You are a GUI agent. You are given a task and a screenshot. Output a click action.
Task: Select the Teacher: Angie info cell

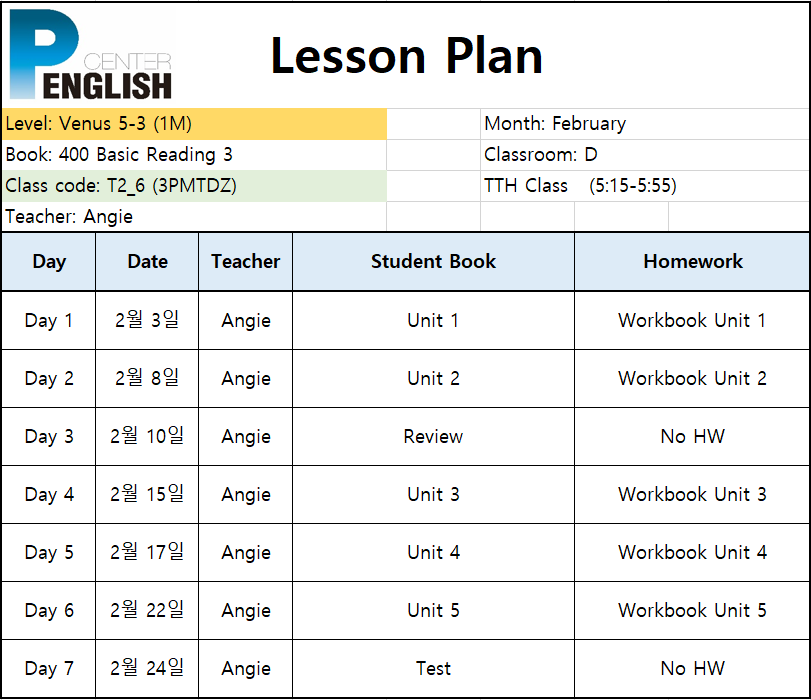click(x=194, y=216)
